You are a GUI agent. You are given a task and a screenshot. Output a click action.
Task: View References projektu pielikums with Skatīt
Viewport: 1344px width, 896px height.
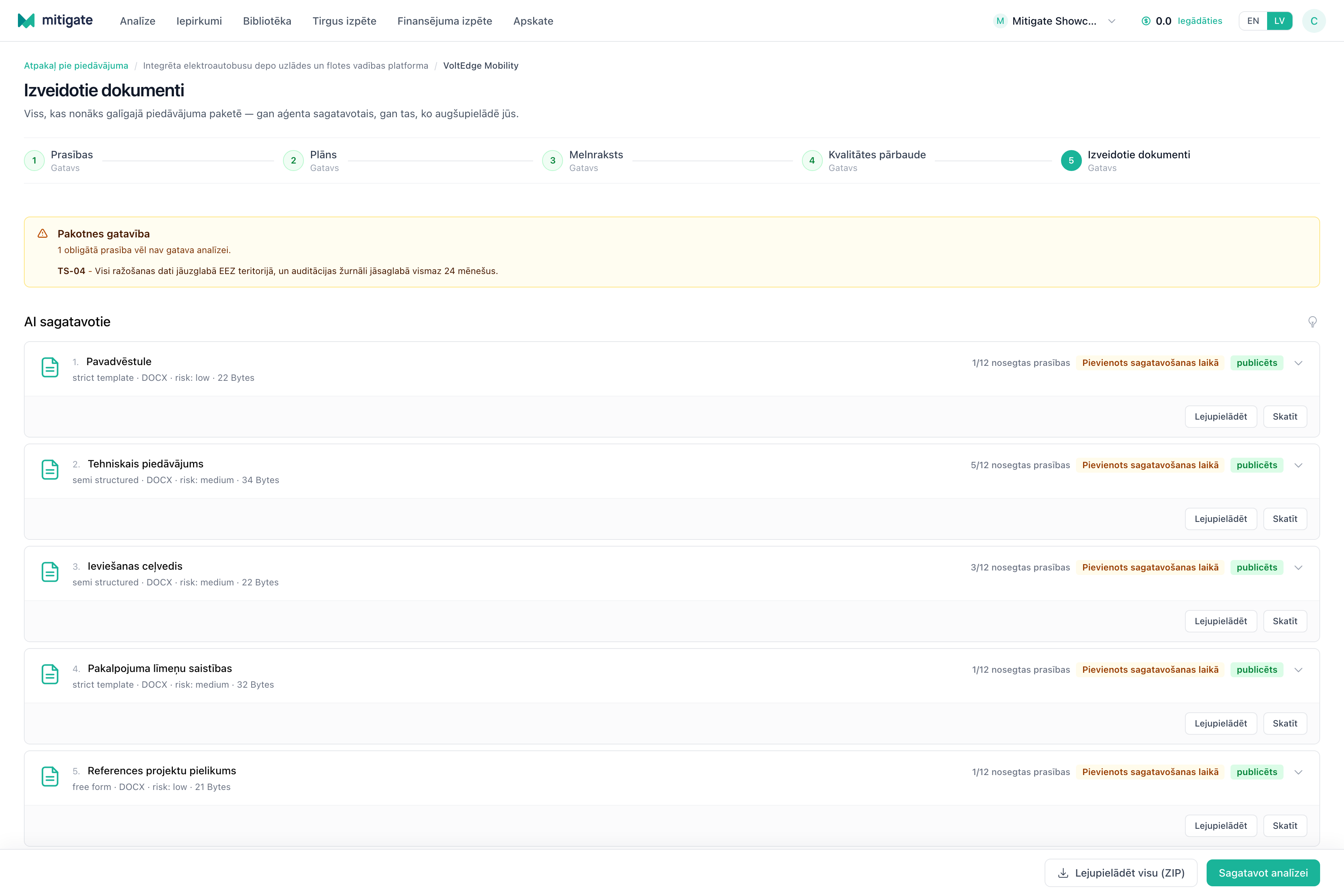1285,826
